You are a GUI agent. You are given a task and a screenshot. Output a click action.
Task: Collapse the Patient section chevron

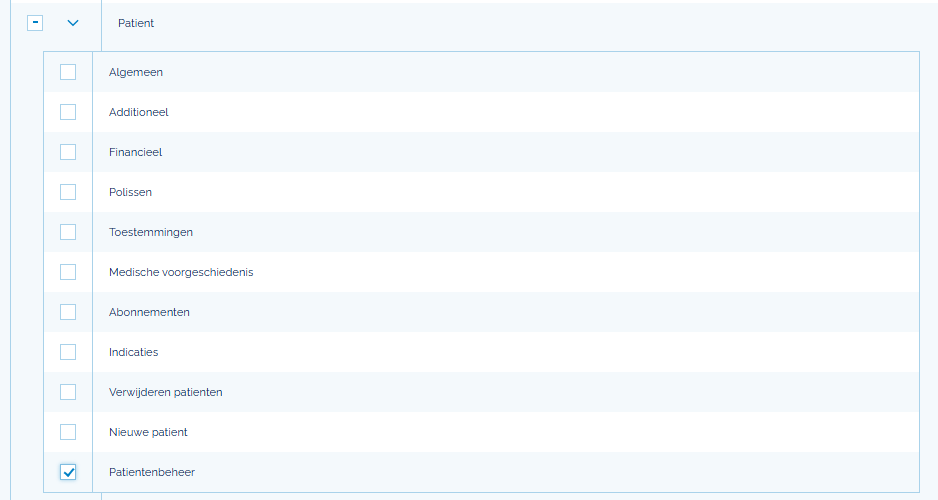[72, 23]
